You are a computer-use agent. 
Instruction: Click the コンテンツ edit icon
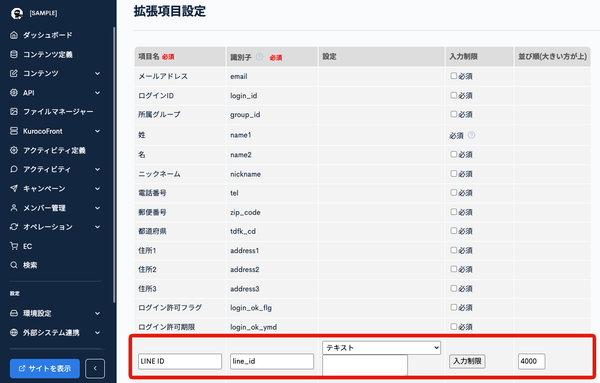pos(14,73)
